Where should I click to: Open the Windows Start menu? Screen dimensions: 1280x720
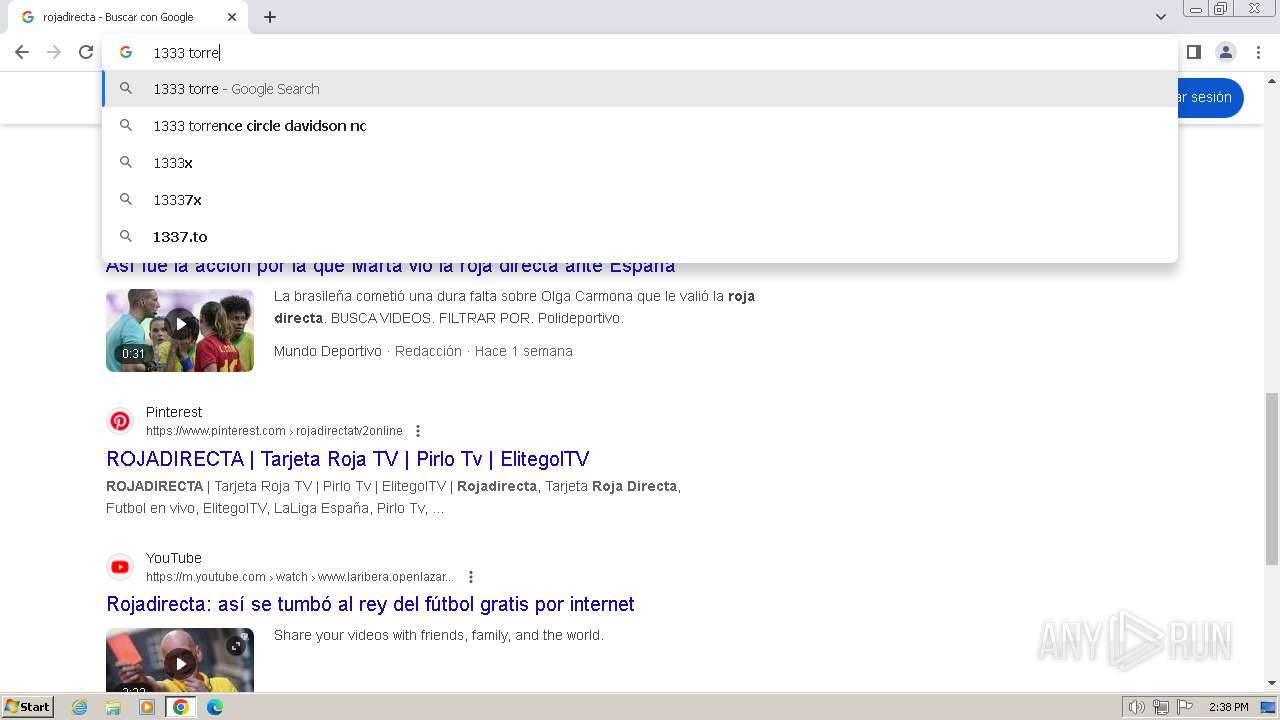point(27,707)
